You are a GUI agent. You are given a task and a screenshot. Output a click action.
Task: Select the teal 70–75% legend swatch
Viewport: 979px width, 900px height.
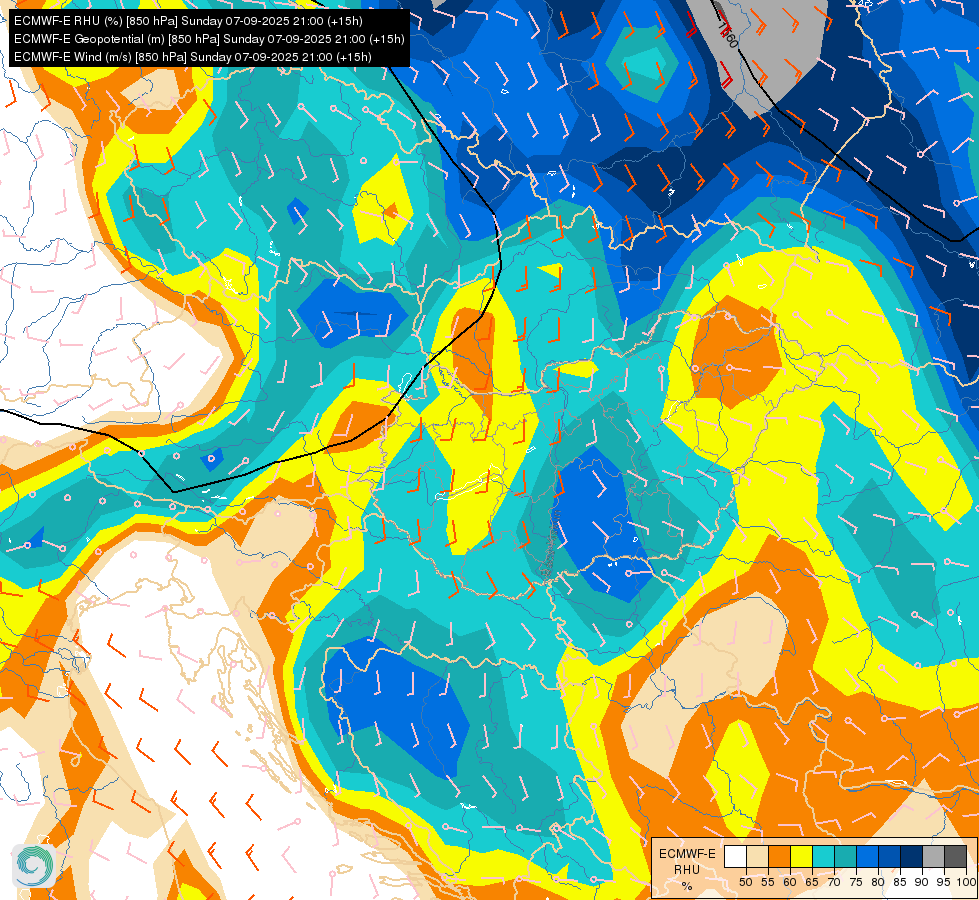tap(845, 857)
